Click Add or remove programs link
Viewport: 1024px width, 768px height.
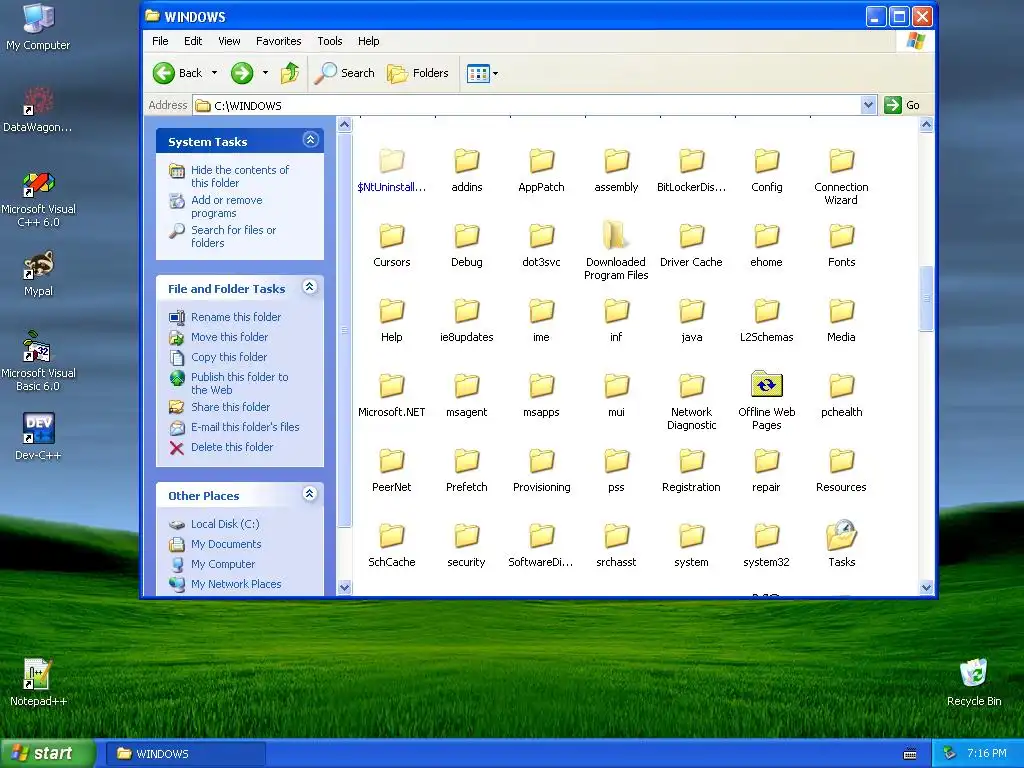(x=227, y=206)
